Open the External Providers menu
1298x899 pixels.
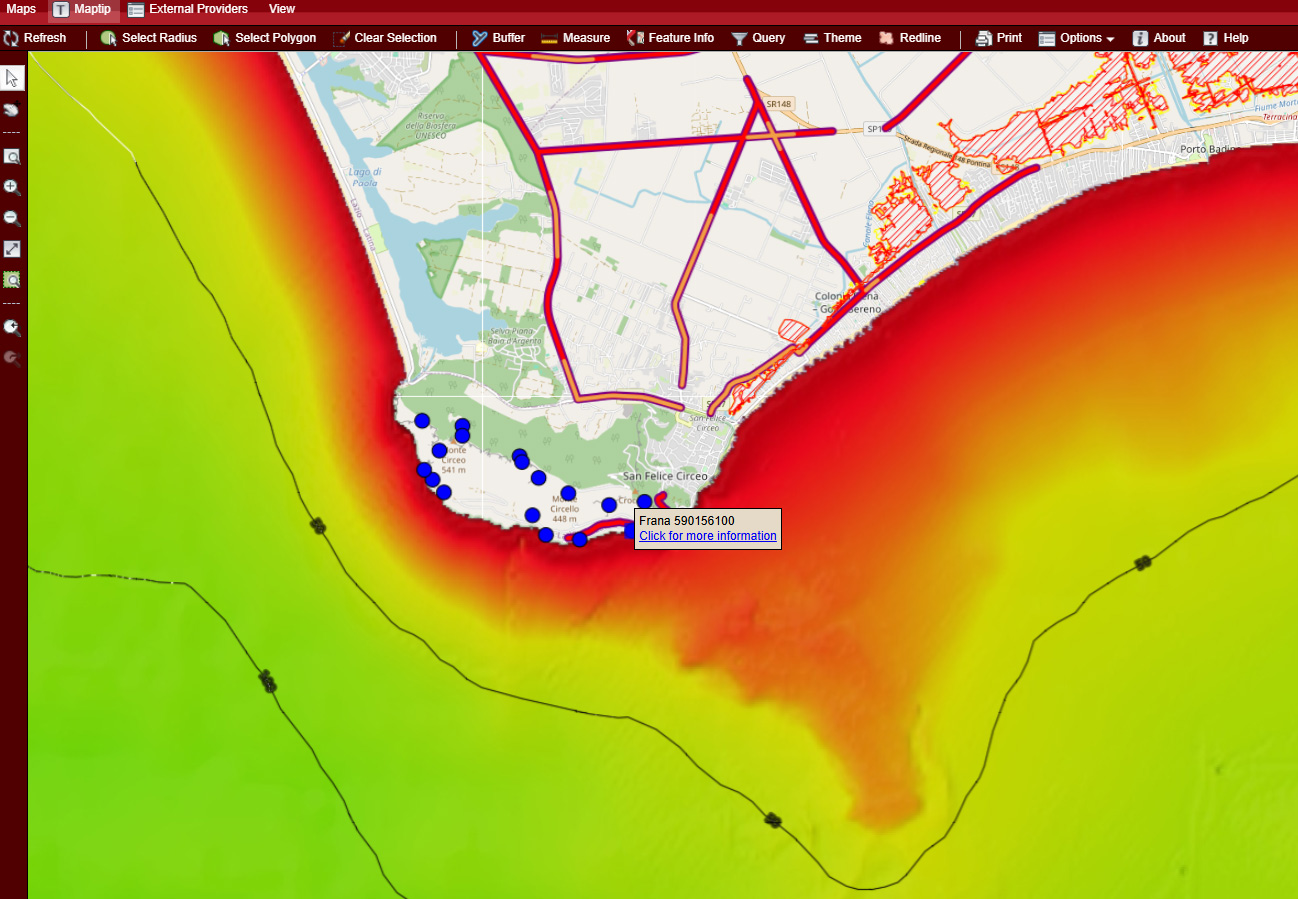188,9
